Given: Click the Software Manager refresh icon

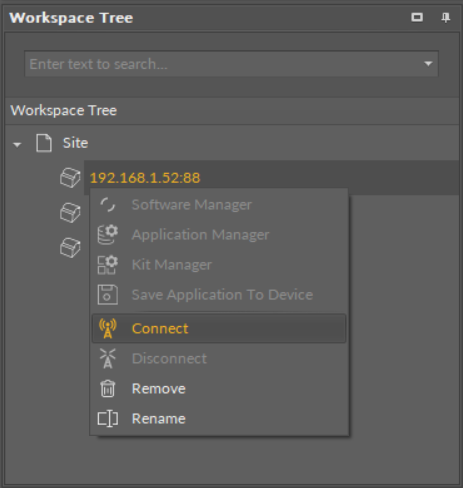Looking at the screenshot, I should pos(107,205).
